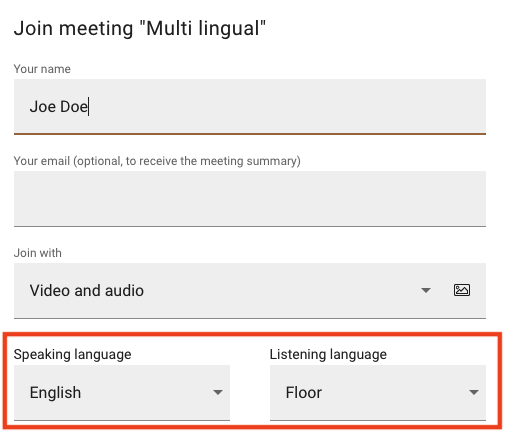Open the Join with dropdown arrow
Screen dimensions: 505x435
tap(426, 290)
